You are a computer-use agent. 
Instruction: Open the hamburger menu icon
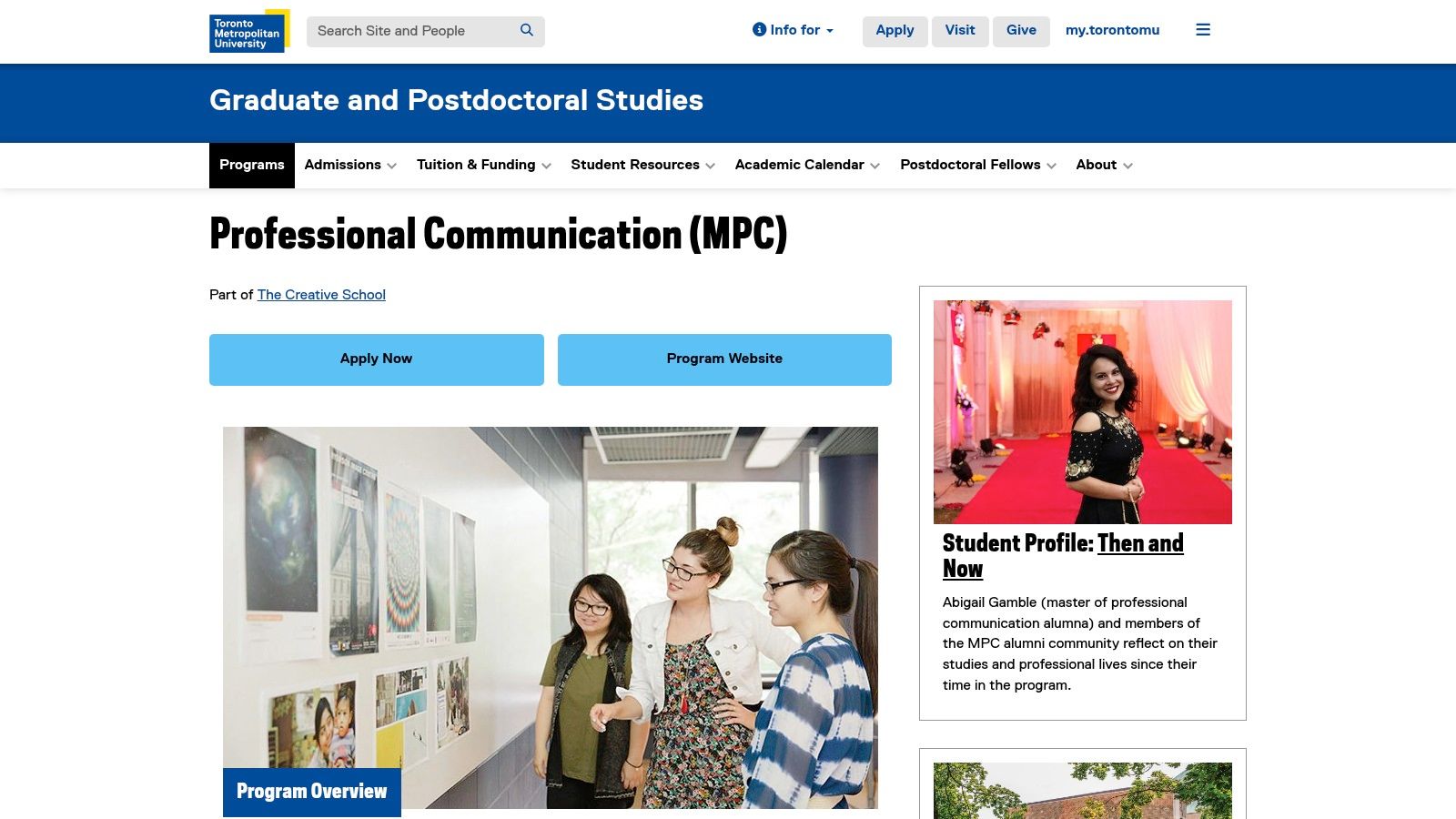(x=1203, y=30)
